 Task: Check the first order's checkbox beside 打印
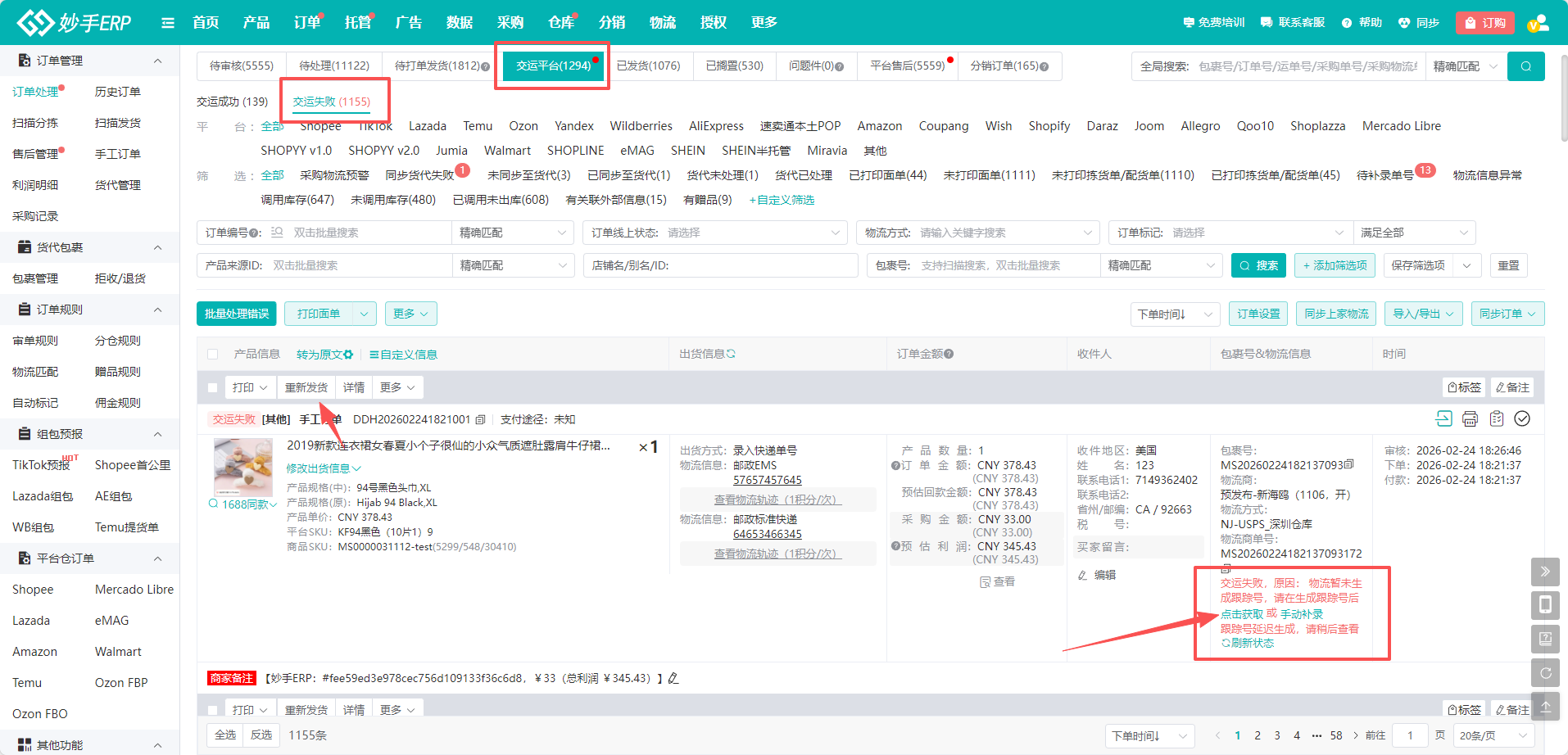pyautogui.click(x=213, y=387)
